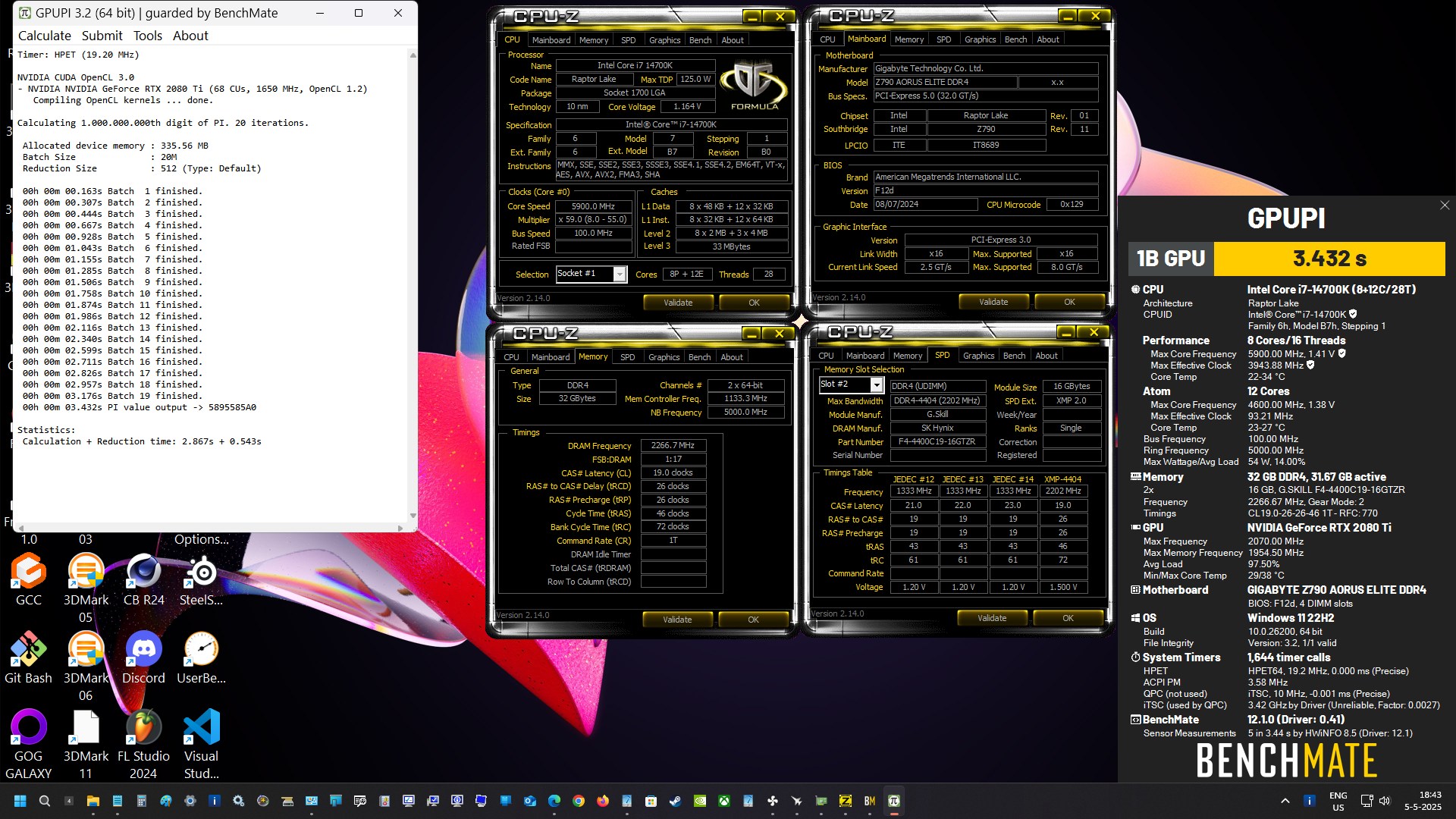Click the '12.1.0 (Driver: 0.41)' BenchMate version text
The width and height of the screenshot is (1456, 819).
(1295, 720)
